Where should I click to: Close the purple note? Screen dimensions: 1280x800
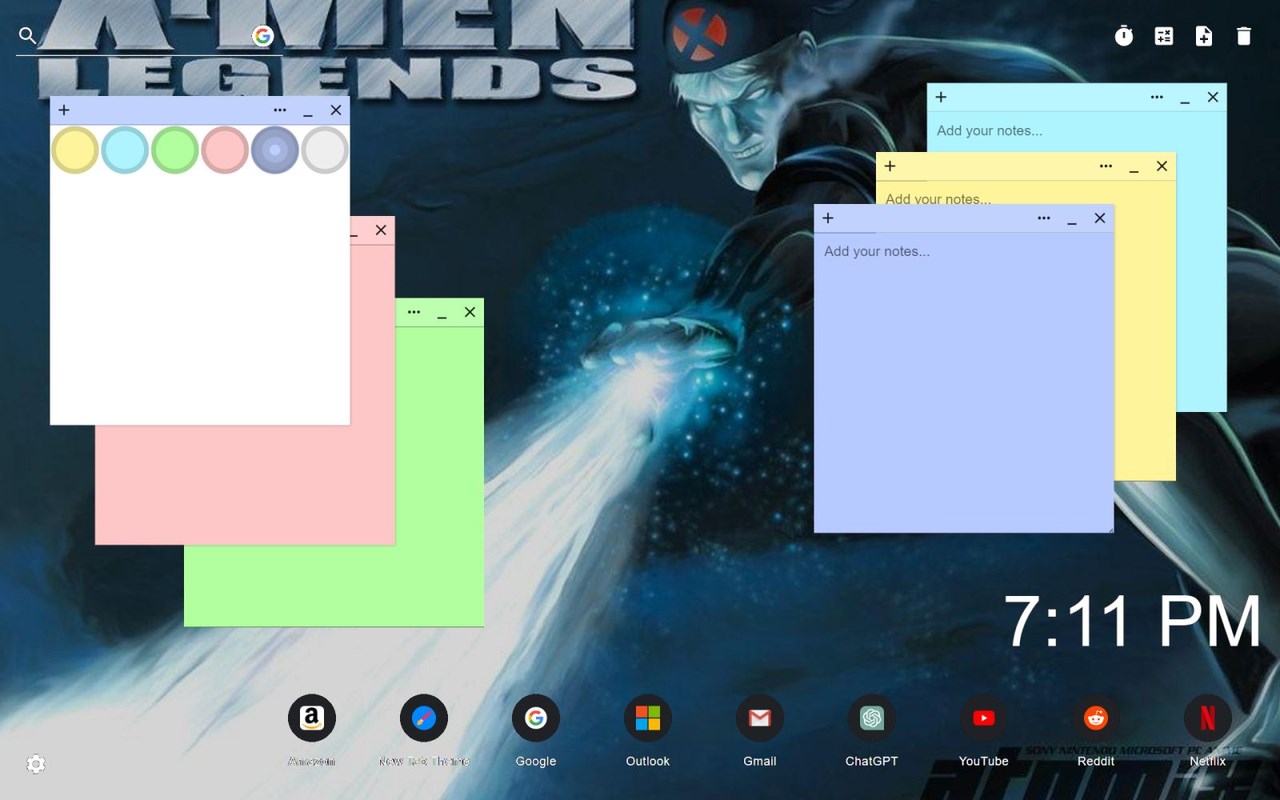1100,218
